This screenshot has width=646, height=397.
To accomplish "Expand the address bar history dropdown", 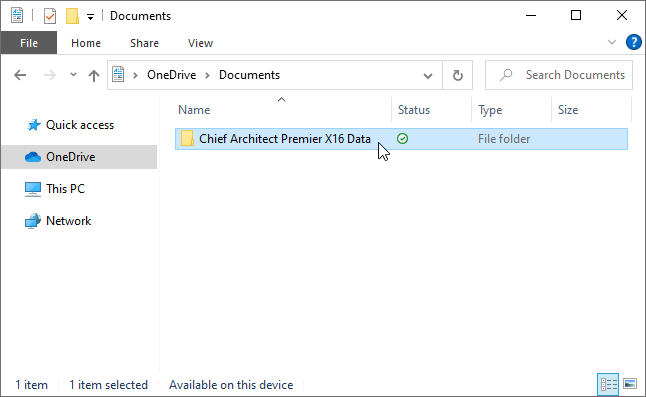I will tap(428, 75).
